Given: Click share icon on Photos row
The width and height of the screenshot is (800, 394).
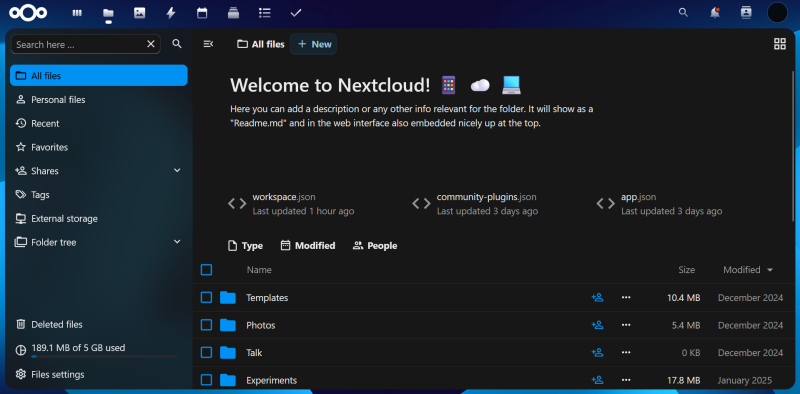Looking at the screenshot, I should tap(597, 325).
